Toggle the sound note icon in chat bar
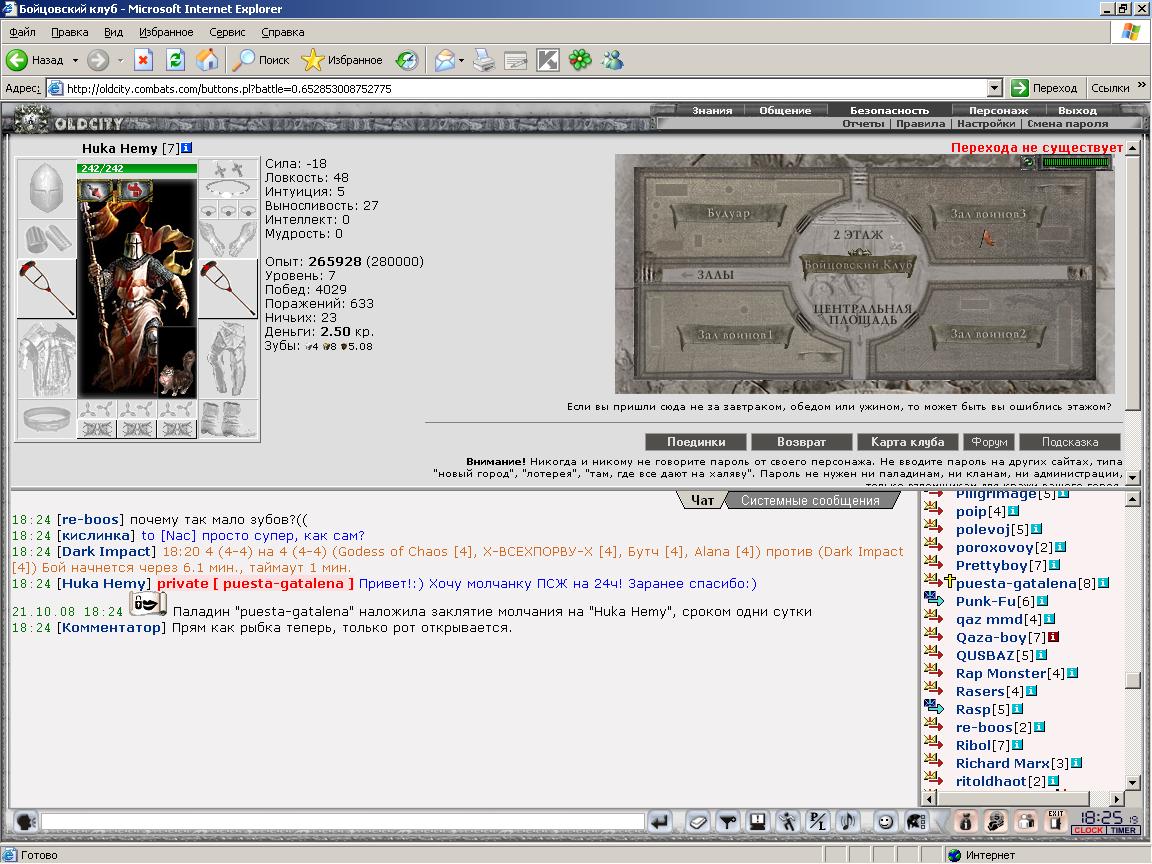 [x=847, y=821]
